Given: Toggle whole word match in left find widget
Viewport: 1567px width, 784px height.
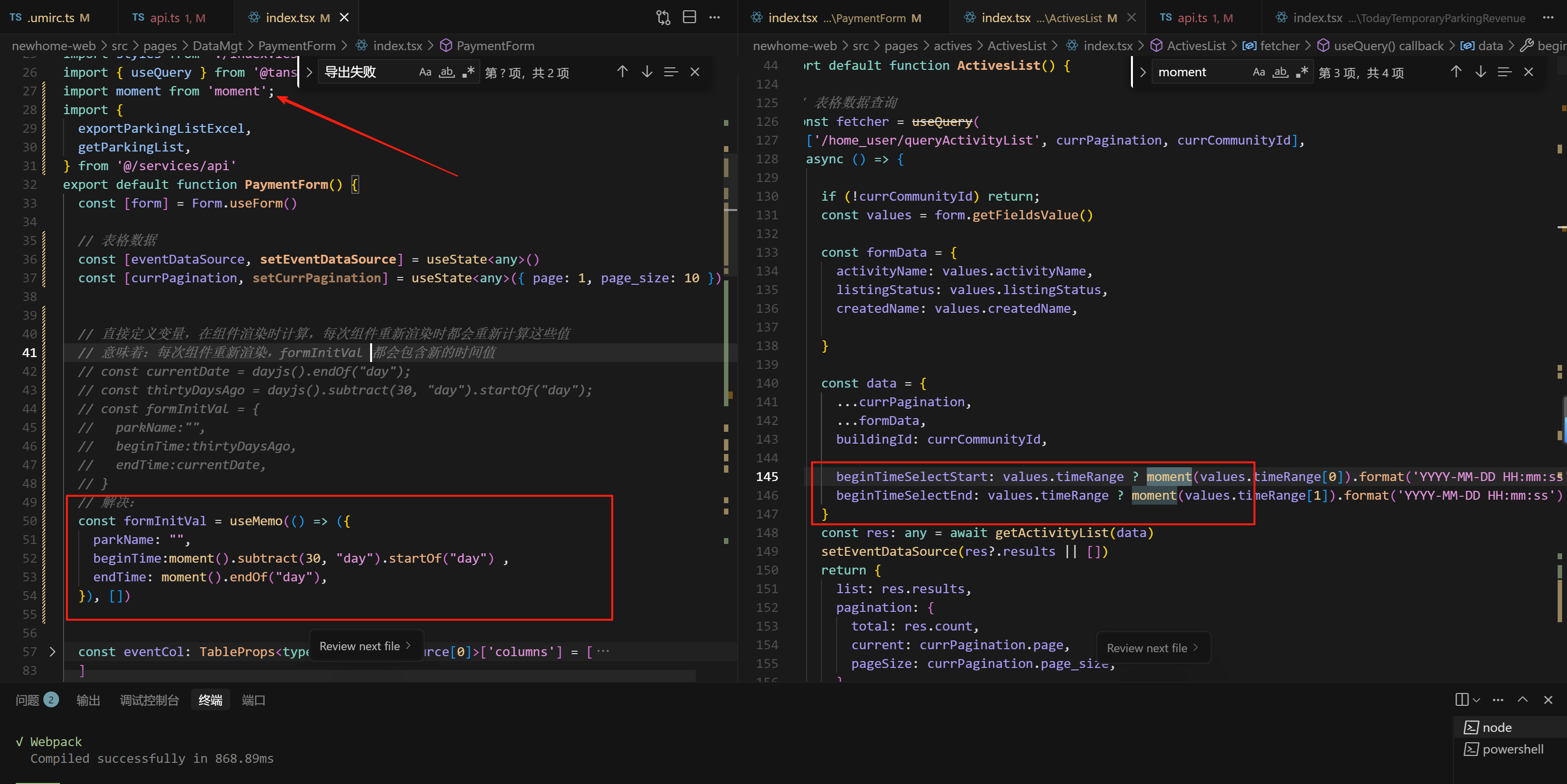Looking at the screenshot, I should pos(447,72).
